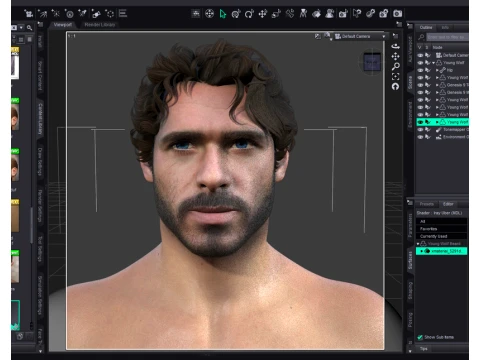Image resolution: width=480 pixels, height=360 pixels.
Task: Select the Joint Editor bone tool
Action: click(x=290, y=14)
